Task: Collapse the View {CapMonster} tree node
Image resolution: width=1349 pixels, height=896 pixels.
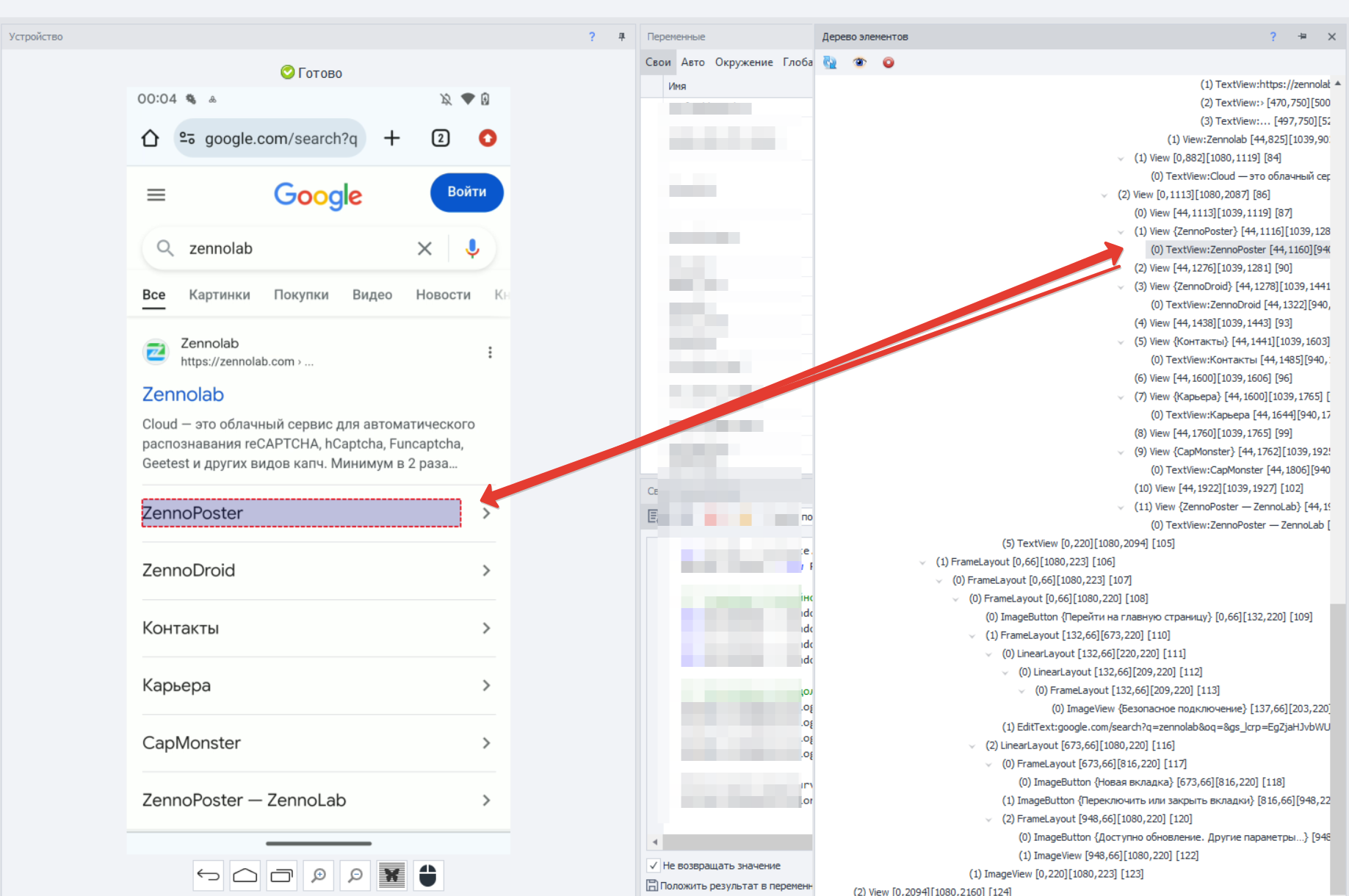Action: click(x=1121, y=452)
